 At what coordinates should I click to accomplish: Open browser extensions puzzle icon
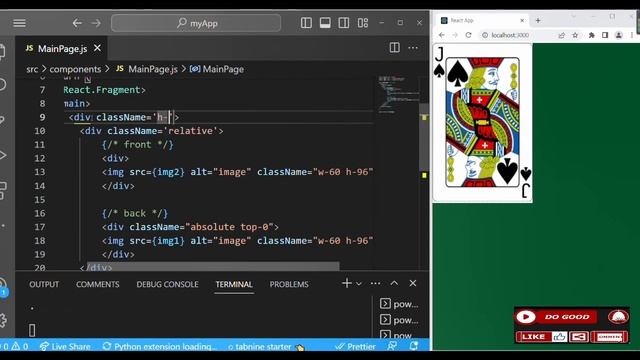592,35
